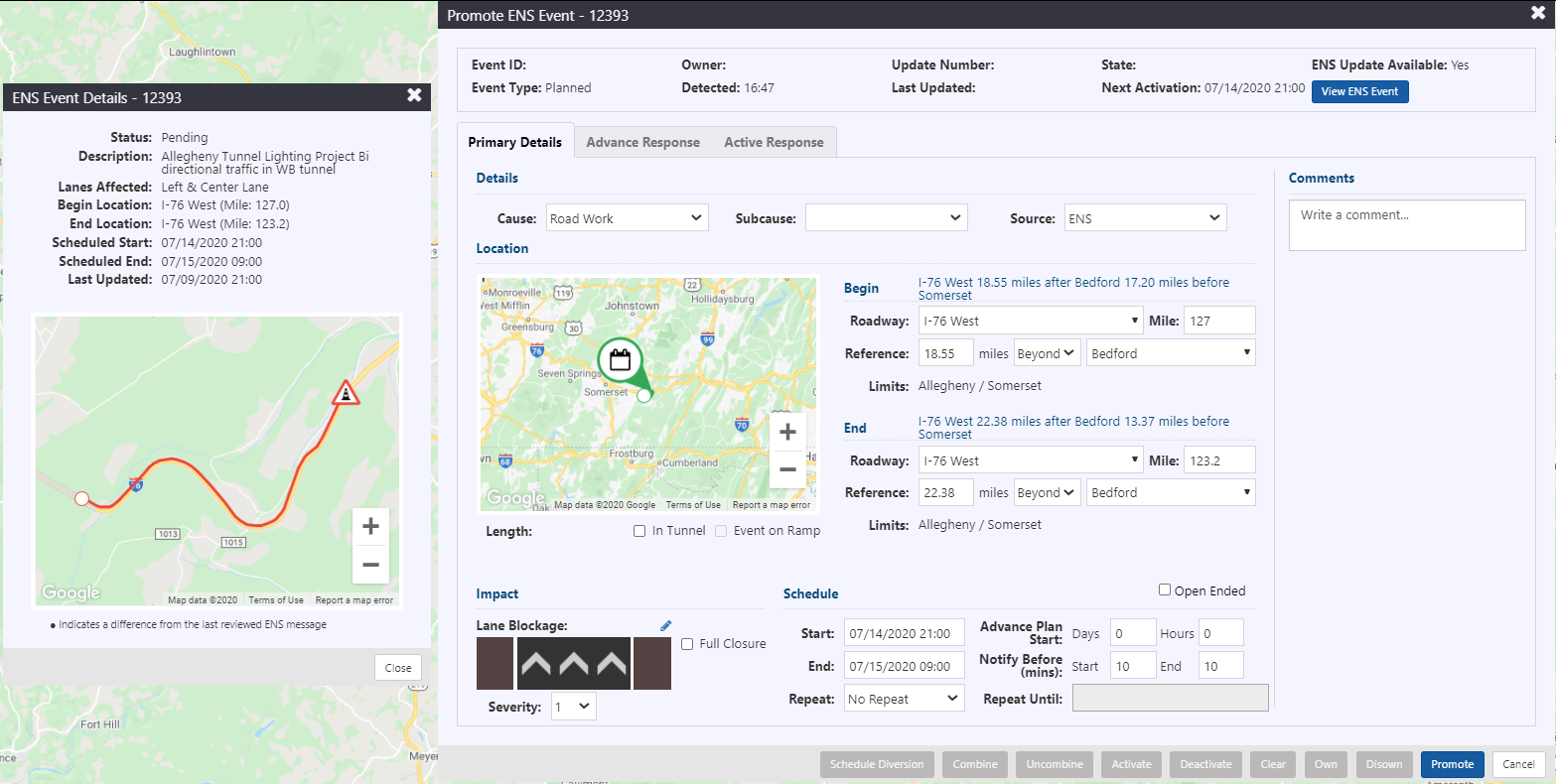
Task: Click the Cancel button
Action: coord(1518,764)
